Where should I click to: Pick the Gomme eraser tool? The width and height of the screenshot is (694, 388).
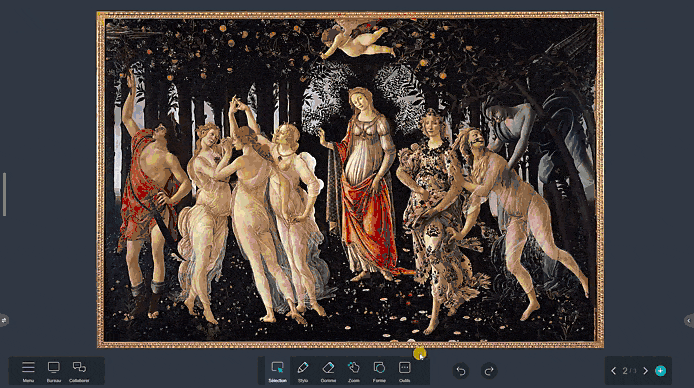coord(328,370)
